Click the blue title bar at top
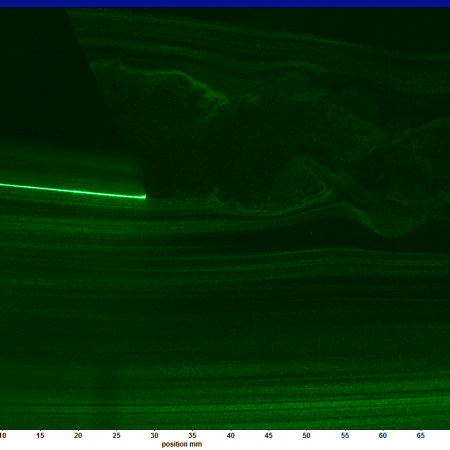The height and width of the screenshot is (450, 450). (225, 3)
